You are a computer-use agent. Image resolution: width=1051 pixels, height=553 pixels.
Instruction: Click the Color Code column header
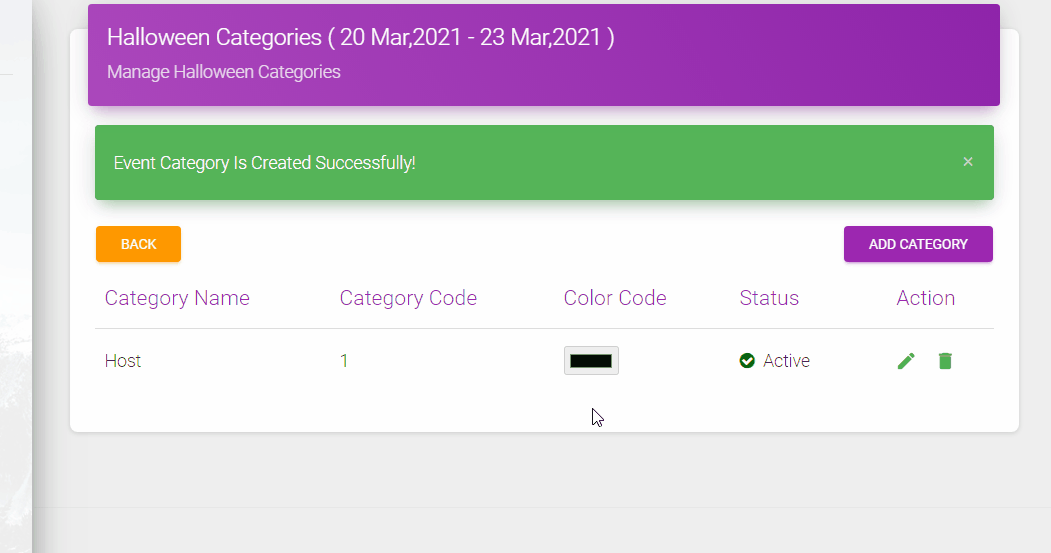[615, 298]
